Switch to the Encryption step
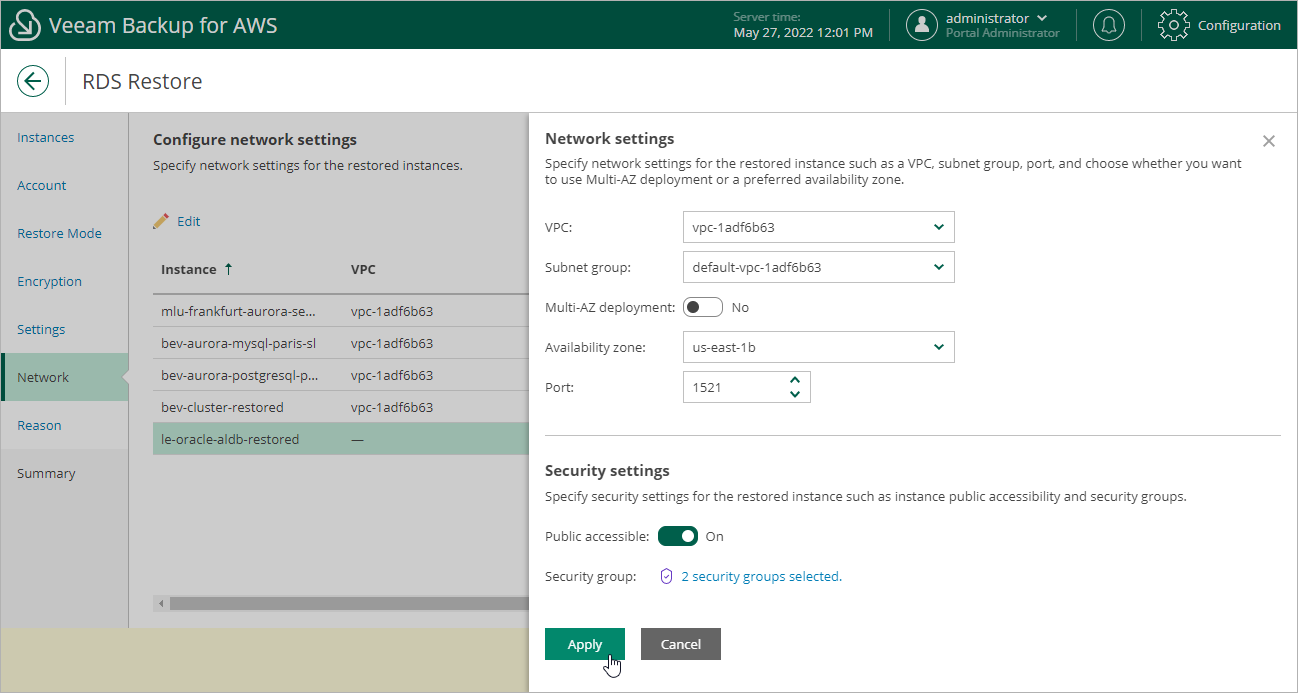 pyautogui.click(x=49, y=281)
